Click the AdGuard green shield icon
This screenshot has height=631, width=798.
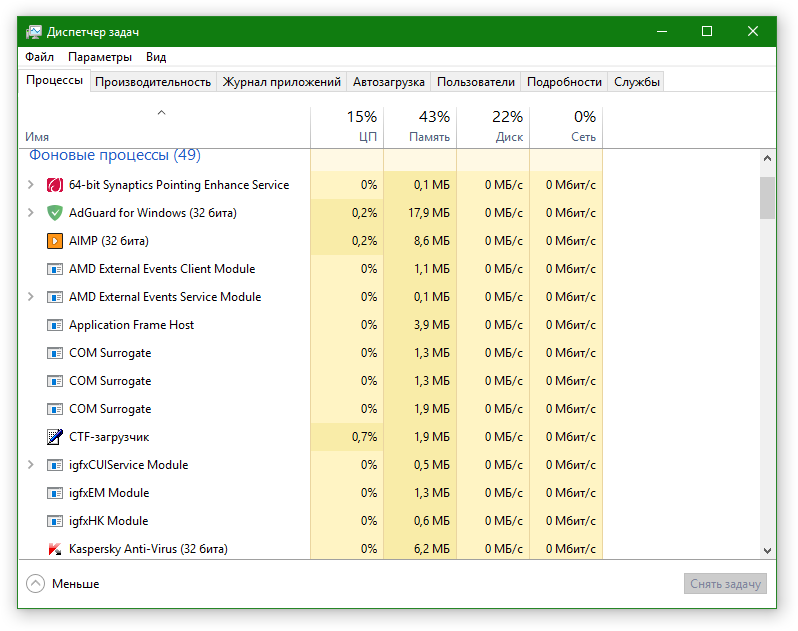54,213
